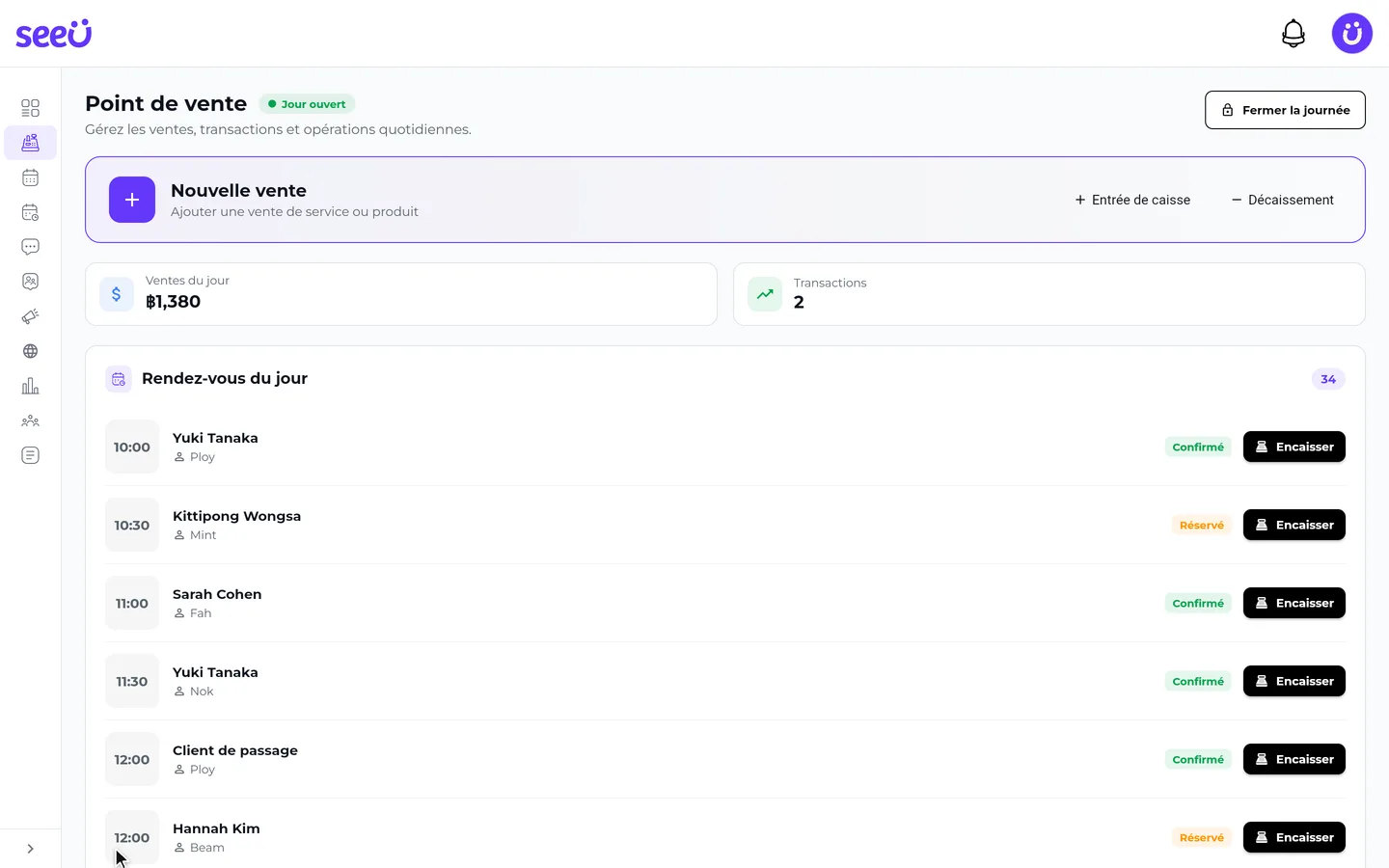Encaisser Yuki Tanaka's 10:00 appointment
Image resolution: width=1389 pixels, height=868 pixels.
click(x=1294, y=447)
